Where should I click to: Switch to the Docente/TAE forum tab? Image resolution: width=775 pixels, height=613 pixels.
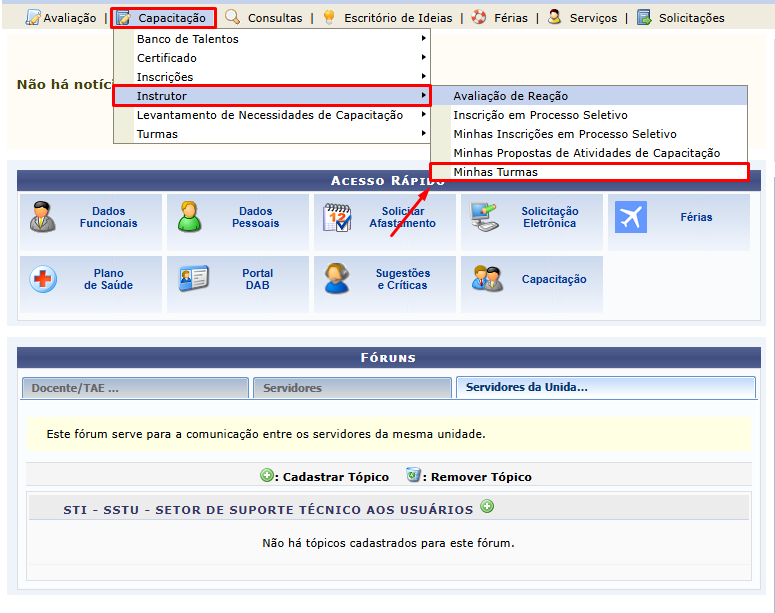[x=135, y=388]
